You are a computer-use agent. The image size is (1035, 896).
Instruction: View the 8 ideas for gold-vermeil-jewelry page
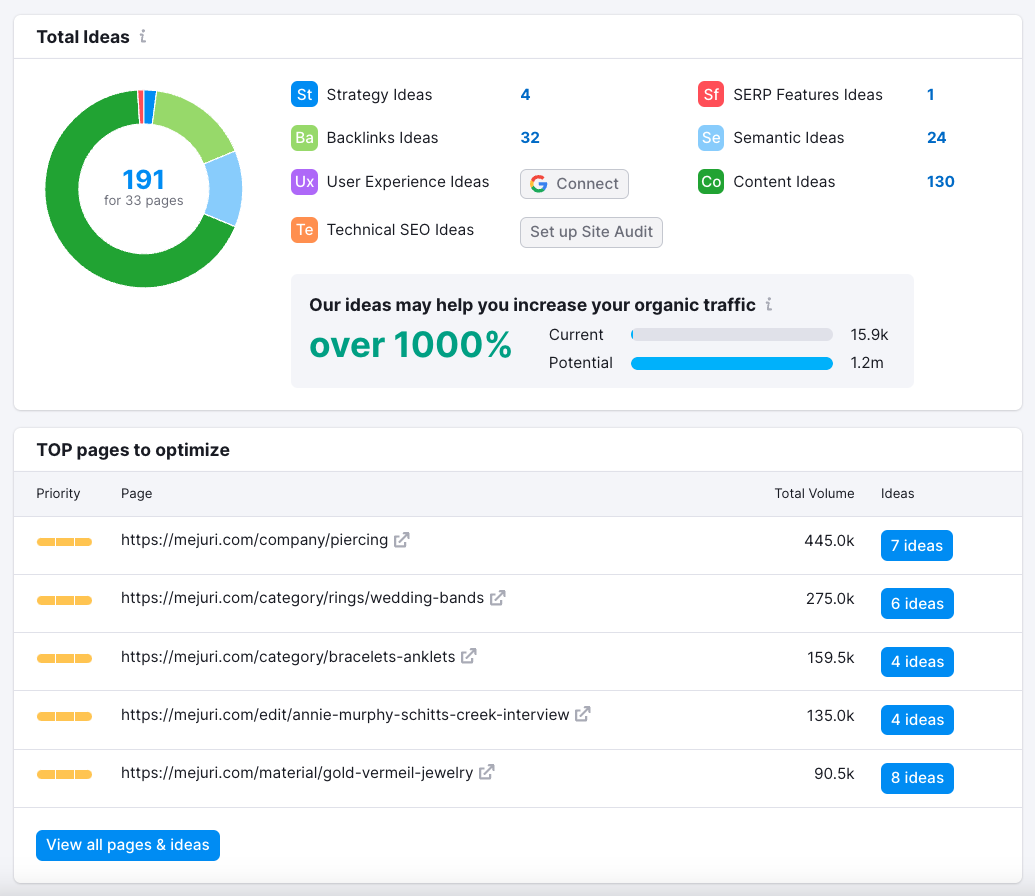(916, 777)
